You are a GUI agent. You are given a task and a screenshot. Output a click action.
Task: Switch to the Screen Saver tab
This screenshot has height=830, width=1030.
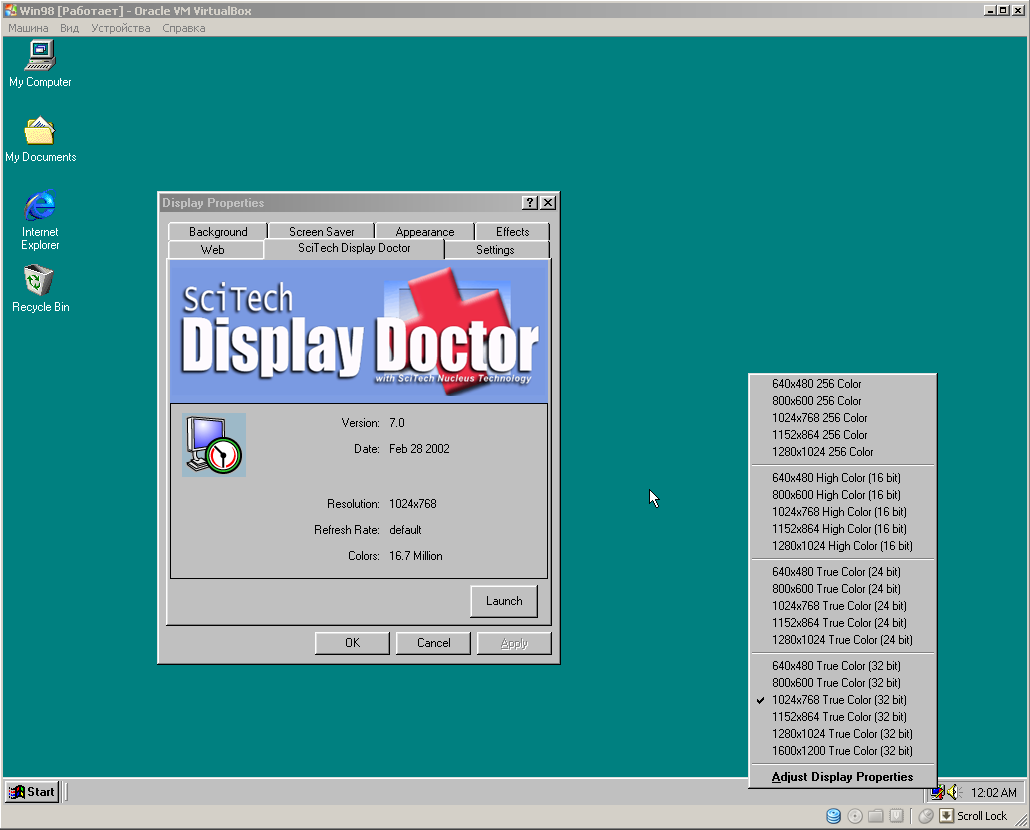(322, 232)
